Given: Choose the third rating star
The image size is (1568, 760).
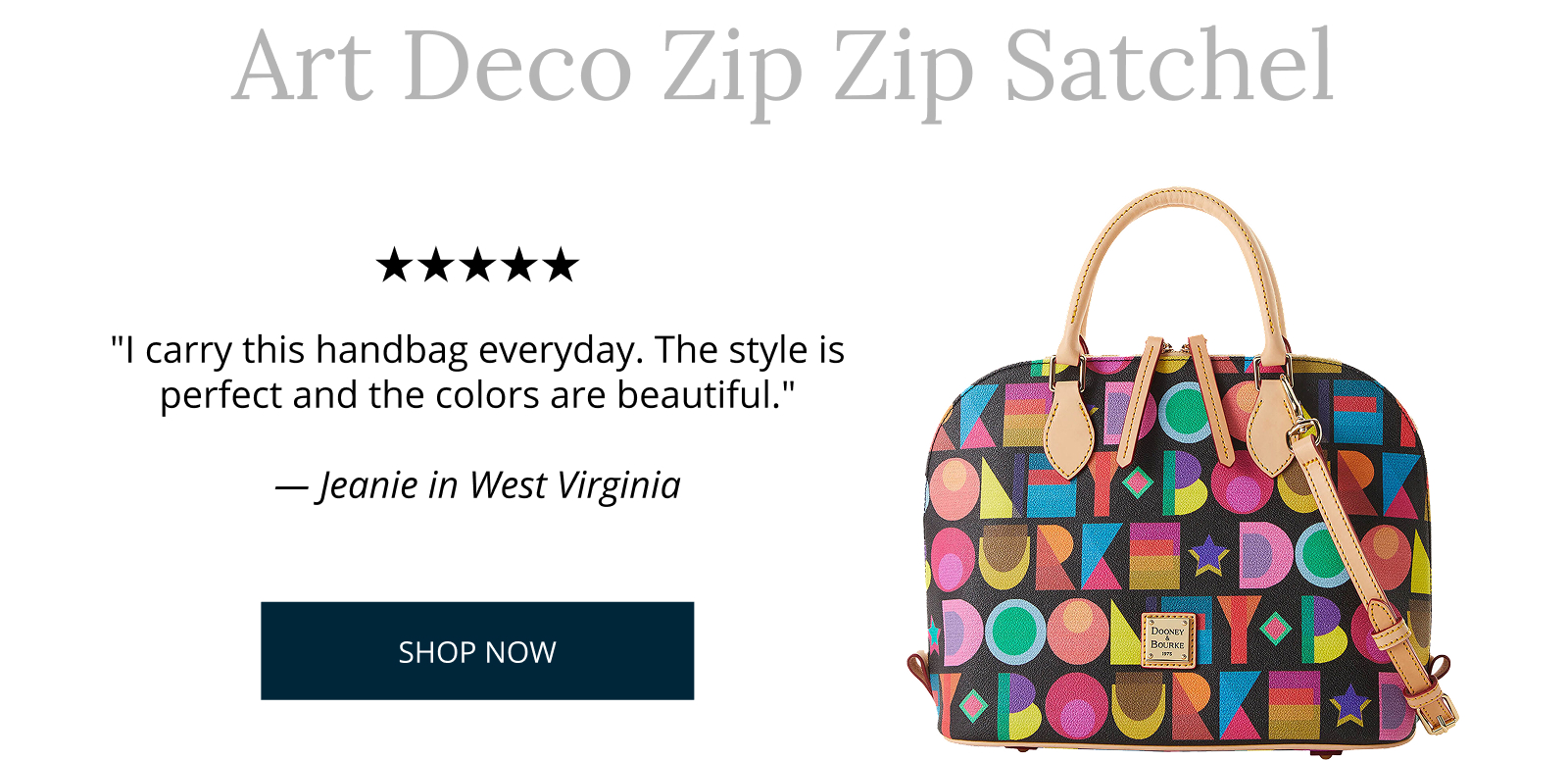Looking at the screenshot, I should (478, 265).
